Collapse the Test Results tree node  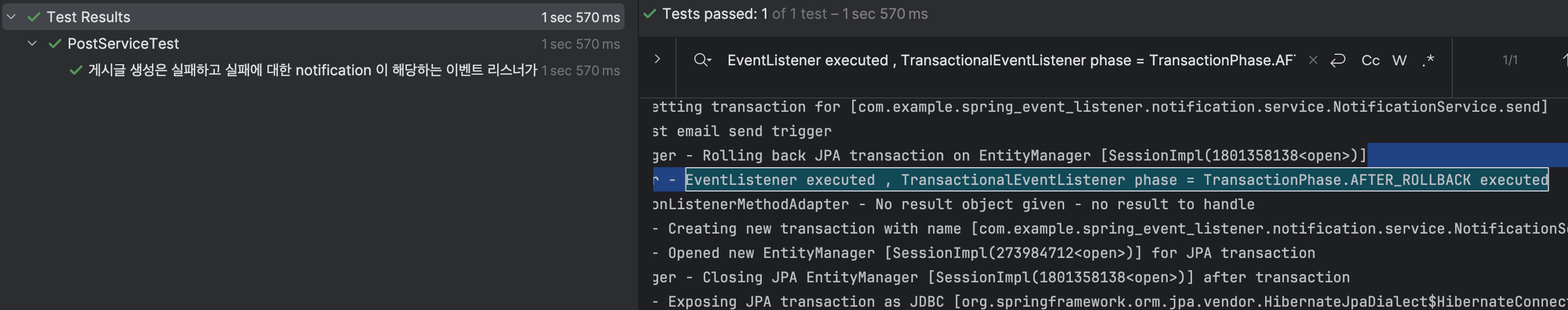pyautogui.click(x=11, y=17)
